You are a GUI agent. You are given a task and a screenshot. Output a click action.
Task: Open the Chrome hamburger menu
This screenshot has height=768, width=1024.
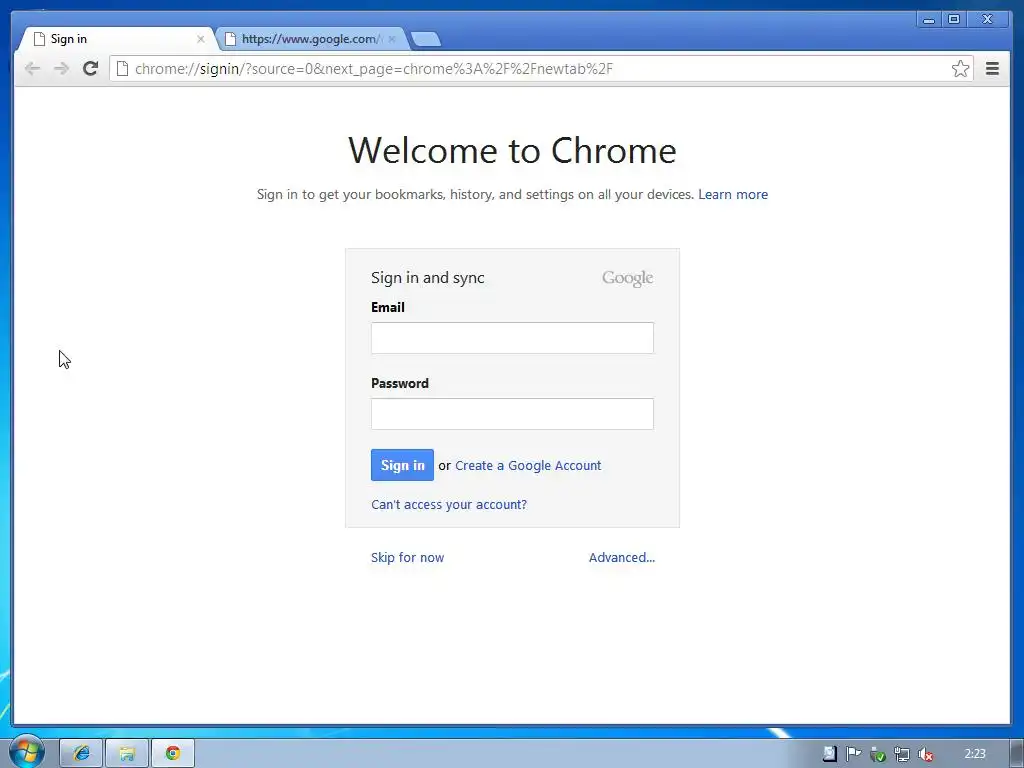[x=992, y=69]
